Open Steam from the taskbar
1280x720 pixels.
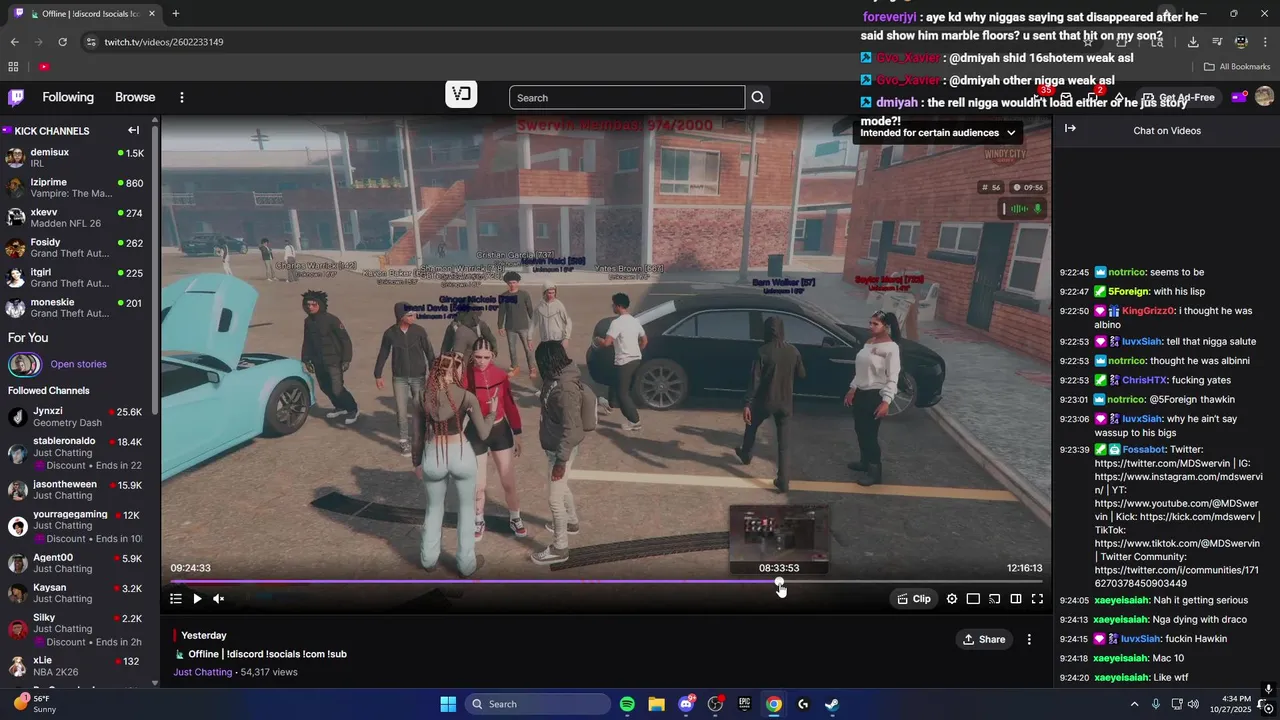tap(832, 704)
